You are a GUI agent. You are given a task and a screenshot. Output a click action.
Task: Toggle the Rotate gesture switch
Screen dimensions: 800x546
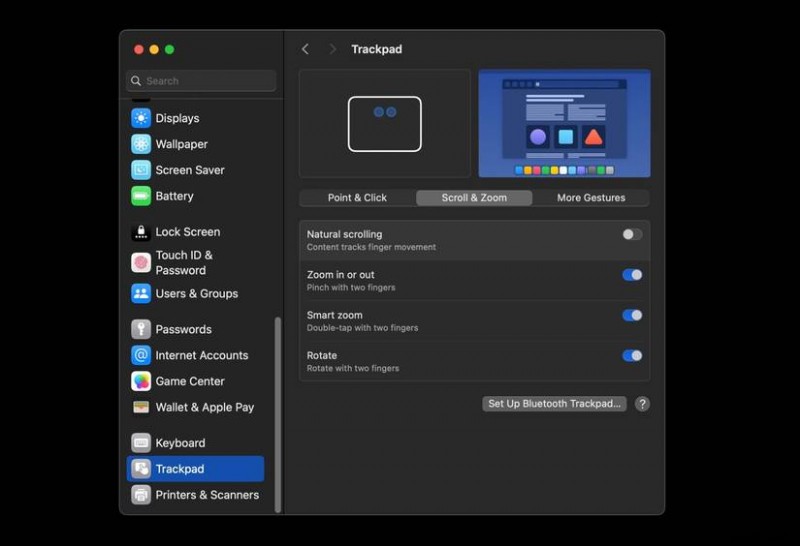click(x=632, y=356)
